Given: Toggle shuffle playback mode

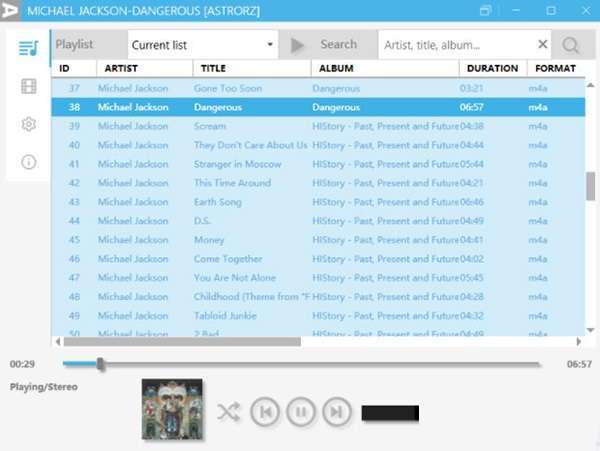Looking at the screenshot, I should [228, 412].
